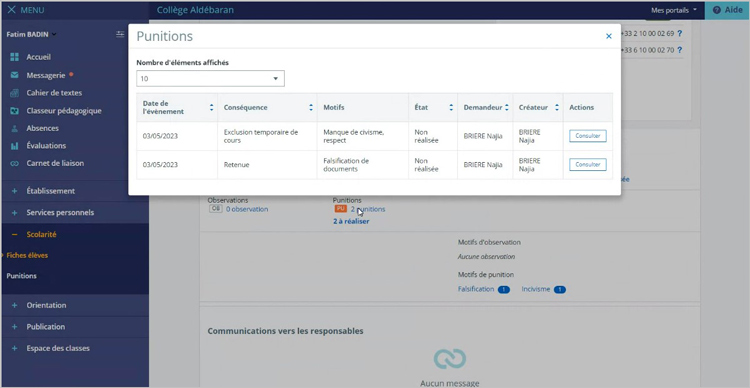Open the Nombre d'éléments affichés dropdown
This screenshot has height=388, width=750.
click(210, 78)
